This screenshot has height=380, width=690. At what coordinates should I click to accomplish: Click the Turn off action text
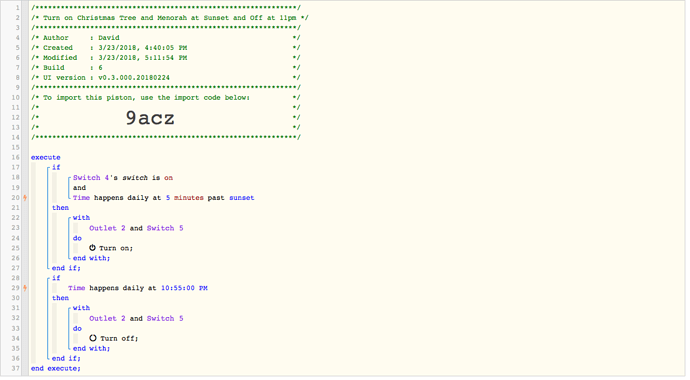click(119, 339)
